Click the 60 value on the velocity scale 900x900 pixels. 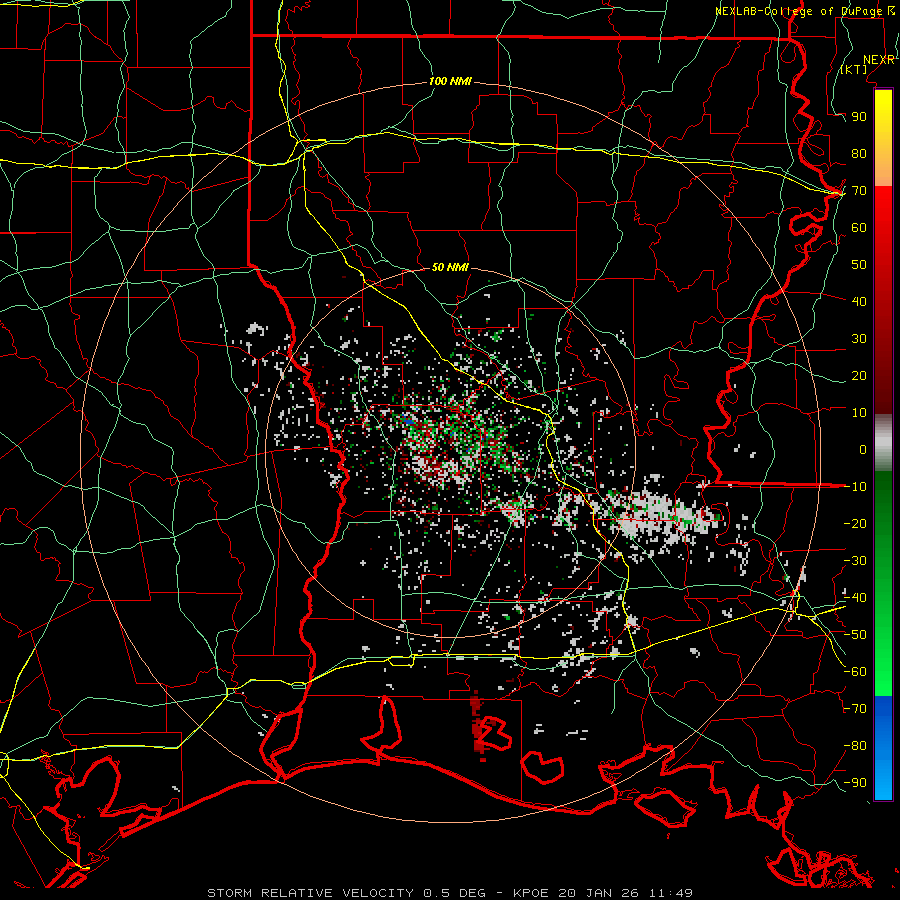(859, 228)
